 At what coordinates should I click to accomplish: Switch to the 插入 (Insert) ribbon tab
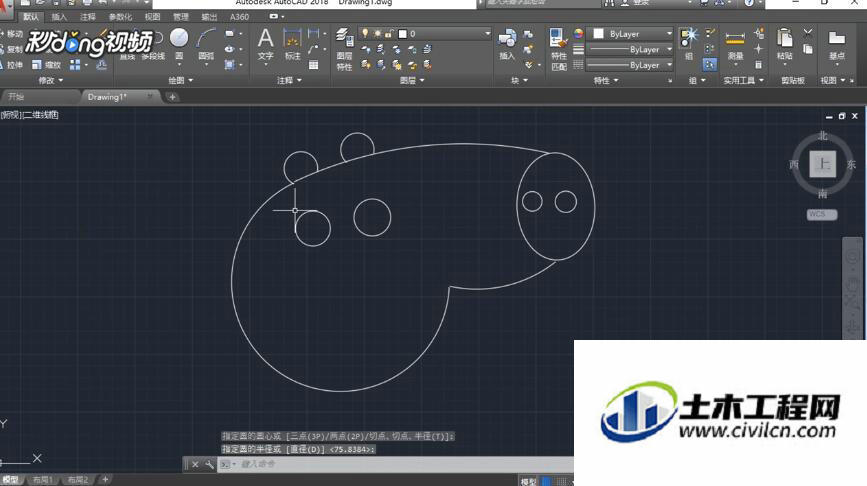[59, 17]
